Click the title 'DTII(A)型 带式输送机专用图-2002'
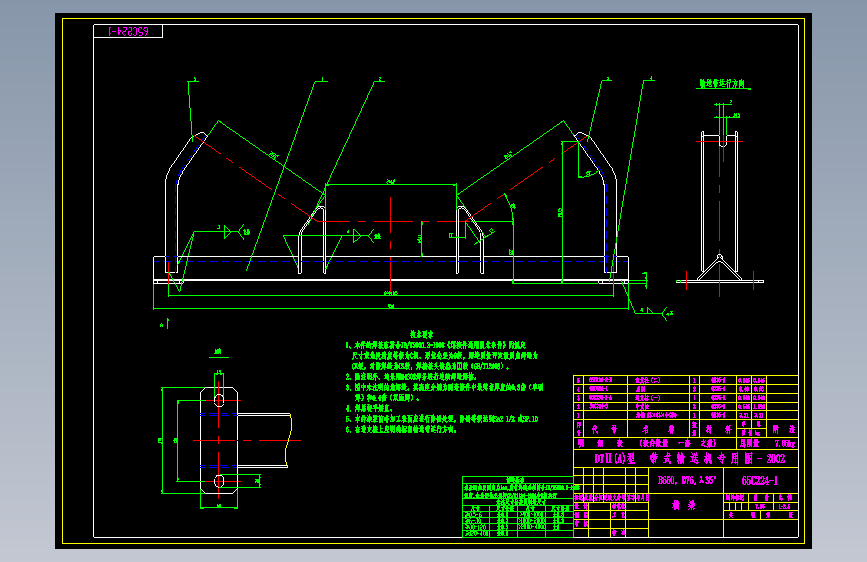Image resolution: width=867 pixels, height=562 pixels. pos(690,459)
